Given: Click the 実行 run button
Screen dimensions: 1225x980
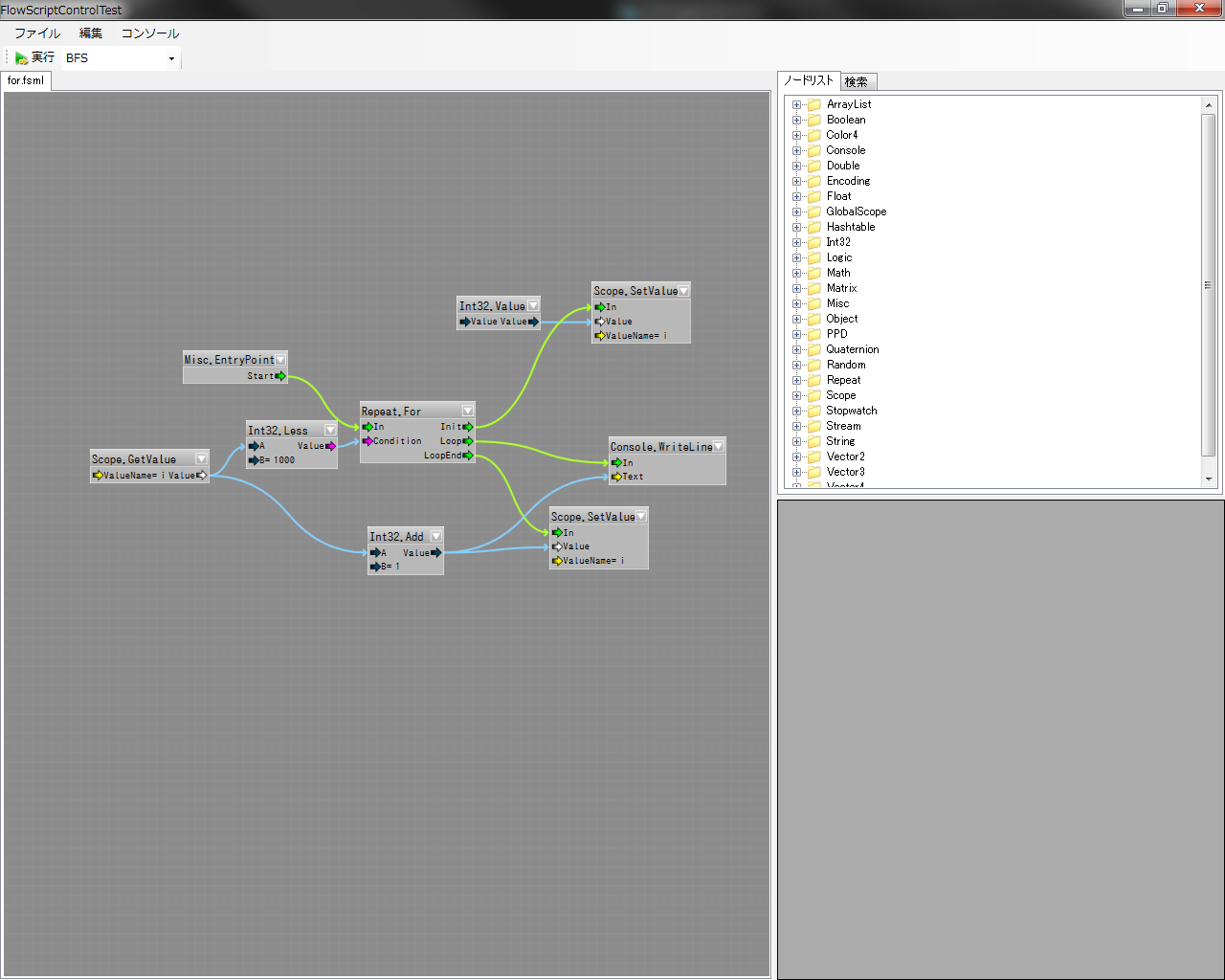Looking at the screenshot, I should 34,58.
